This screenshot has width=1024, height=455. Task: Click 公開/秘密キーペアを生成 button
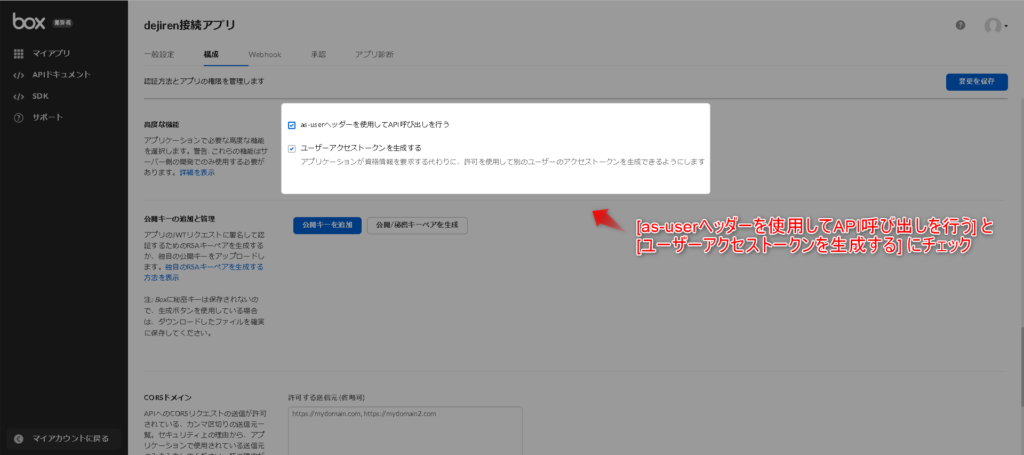tap(417, 225)
